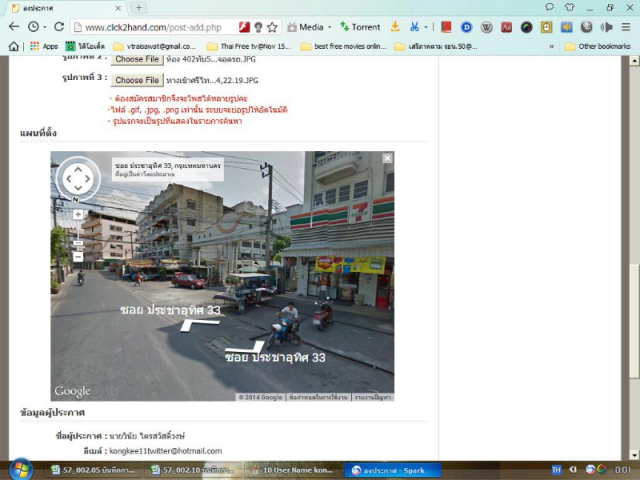The image size is (640, 480).
Task: Bookmark this page with the star icon
Action: 272,27
